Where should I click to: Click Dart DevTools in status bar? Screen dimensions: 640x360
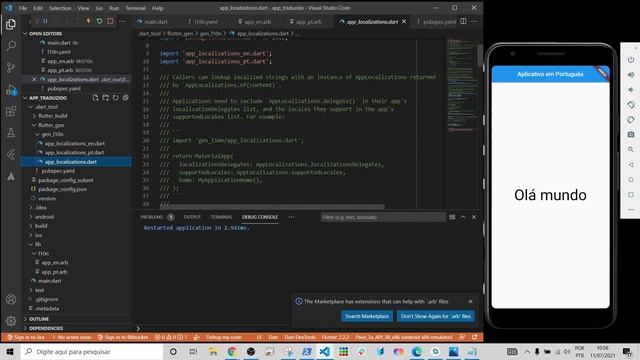pos(300,338)
